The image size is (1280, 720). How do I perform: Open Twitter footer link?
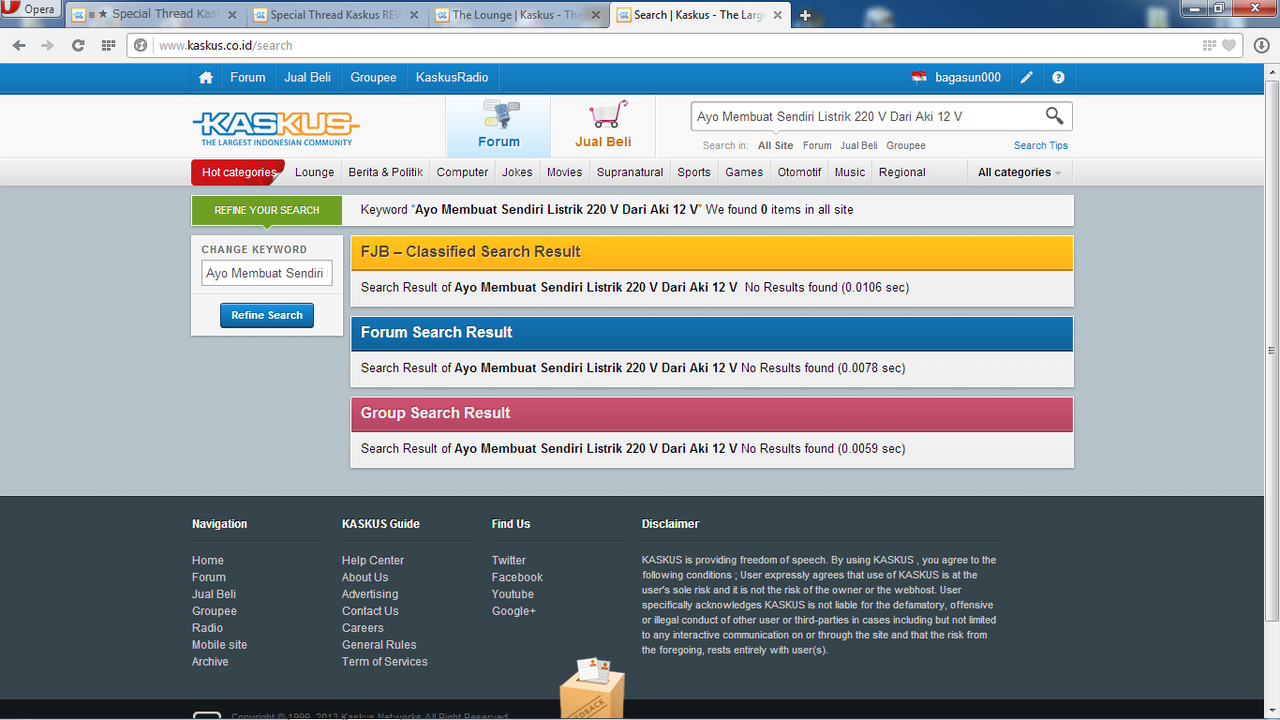(509, 561)
